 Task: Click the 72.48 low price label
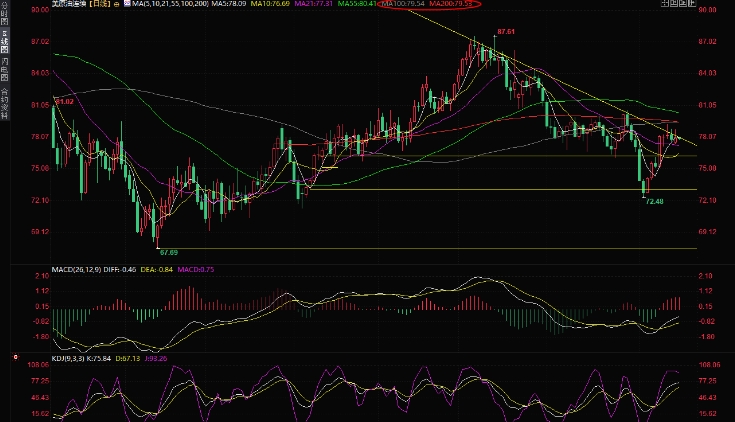(x=655, y=202)
